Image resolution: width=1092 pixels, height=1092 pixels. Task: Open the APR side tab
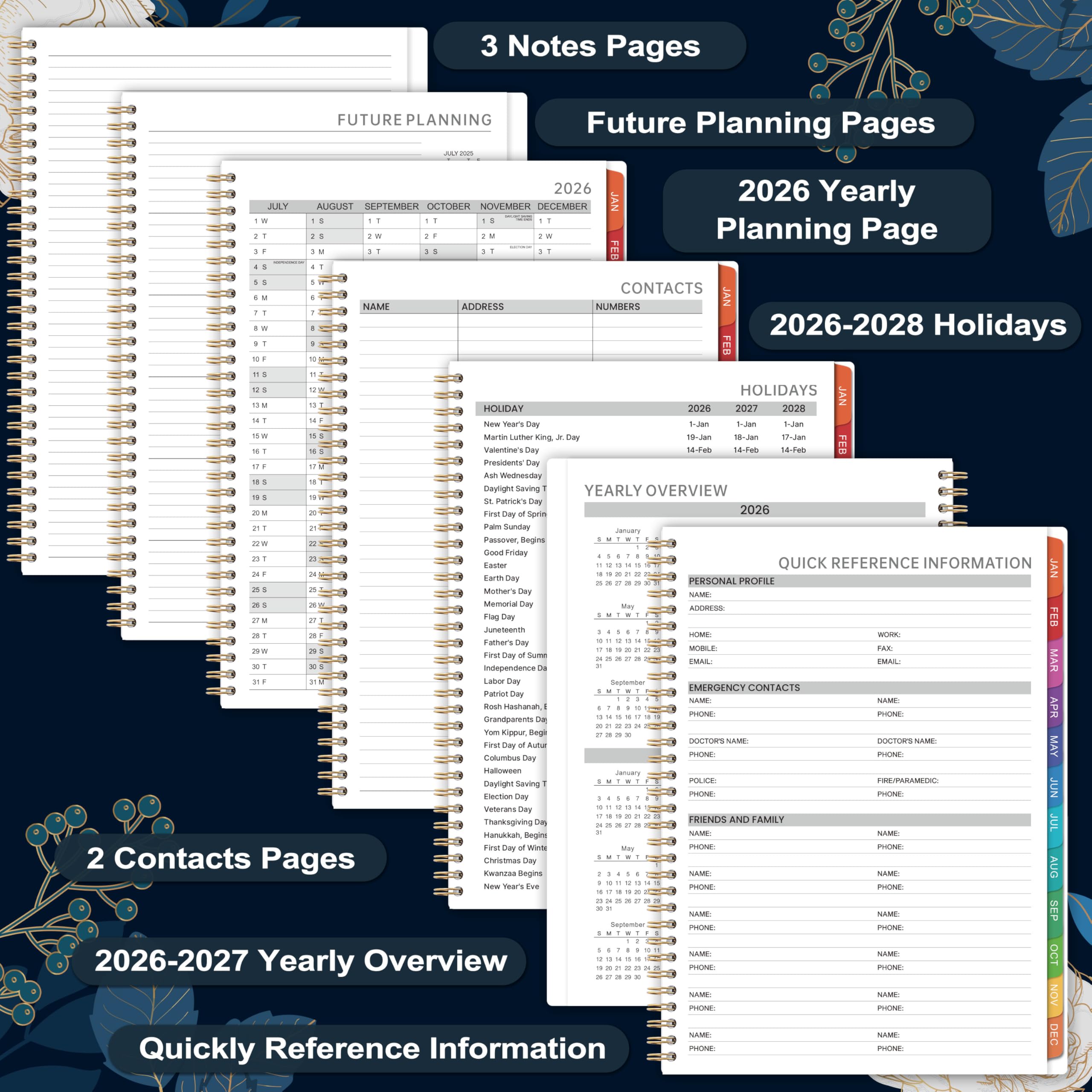point(1054,707)
